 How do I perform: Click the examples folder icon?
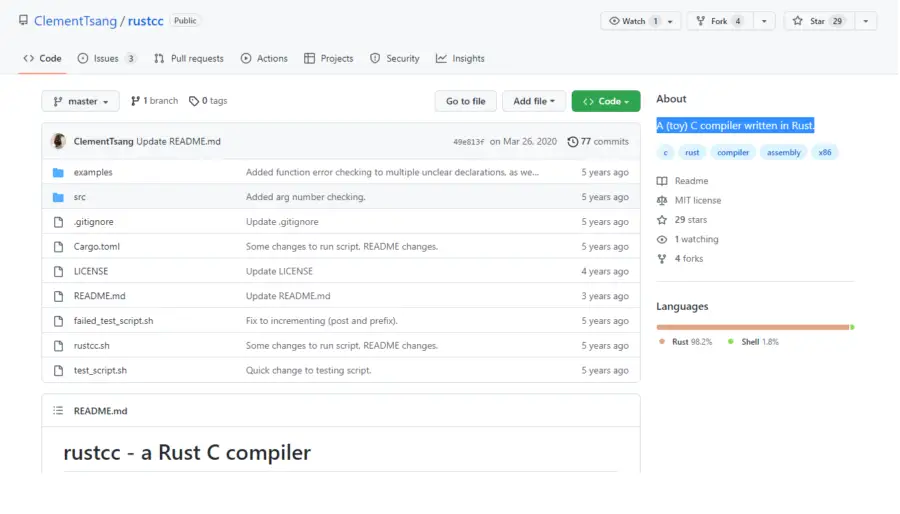click(x=58, y=172)
